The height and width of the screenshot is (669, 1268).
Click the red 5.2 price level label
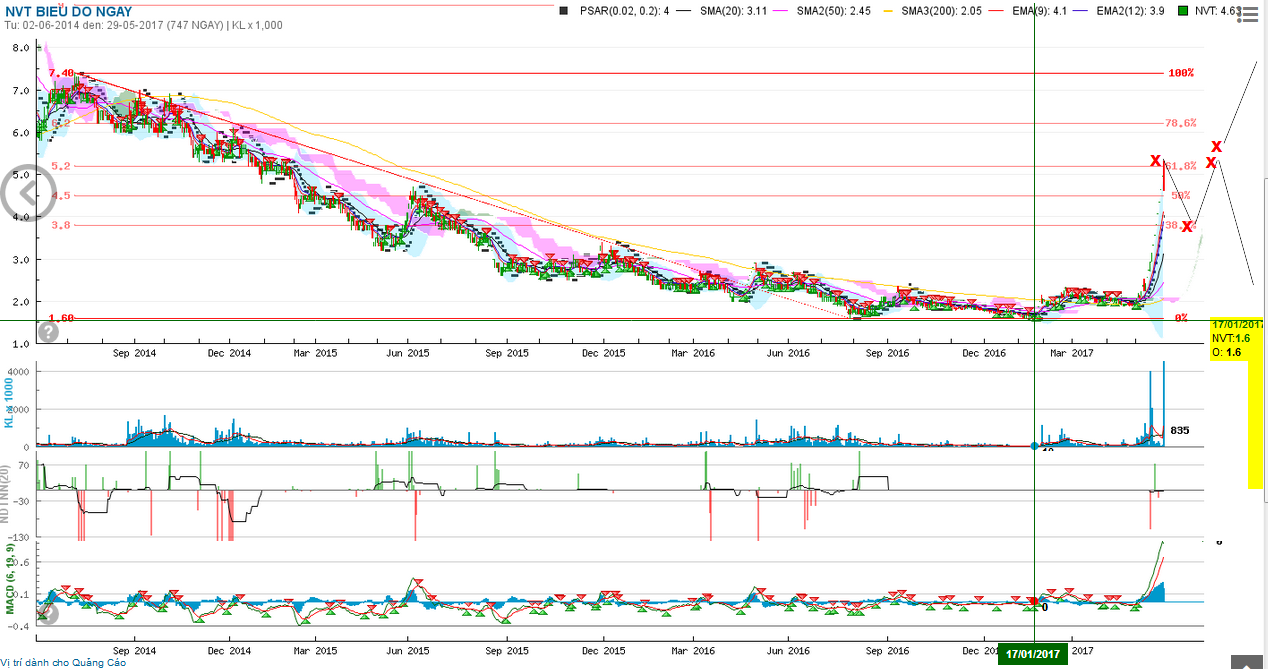59,166
